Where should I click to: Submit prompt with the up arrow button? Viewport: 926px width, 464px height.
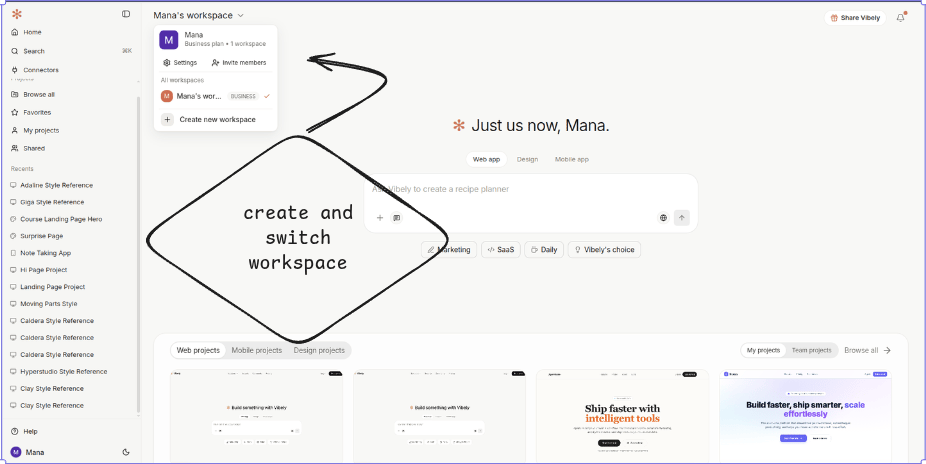[x=682, y=218]
